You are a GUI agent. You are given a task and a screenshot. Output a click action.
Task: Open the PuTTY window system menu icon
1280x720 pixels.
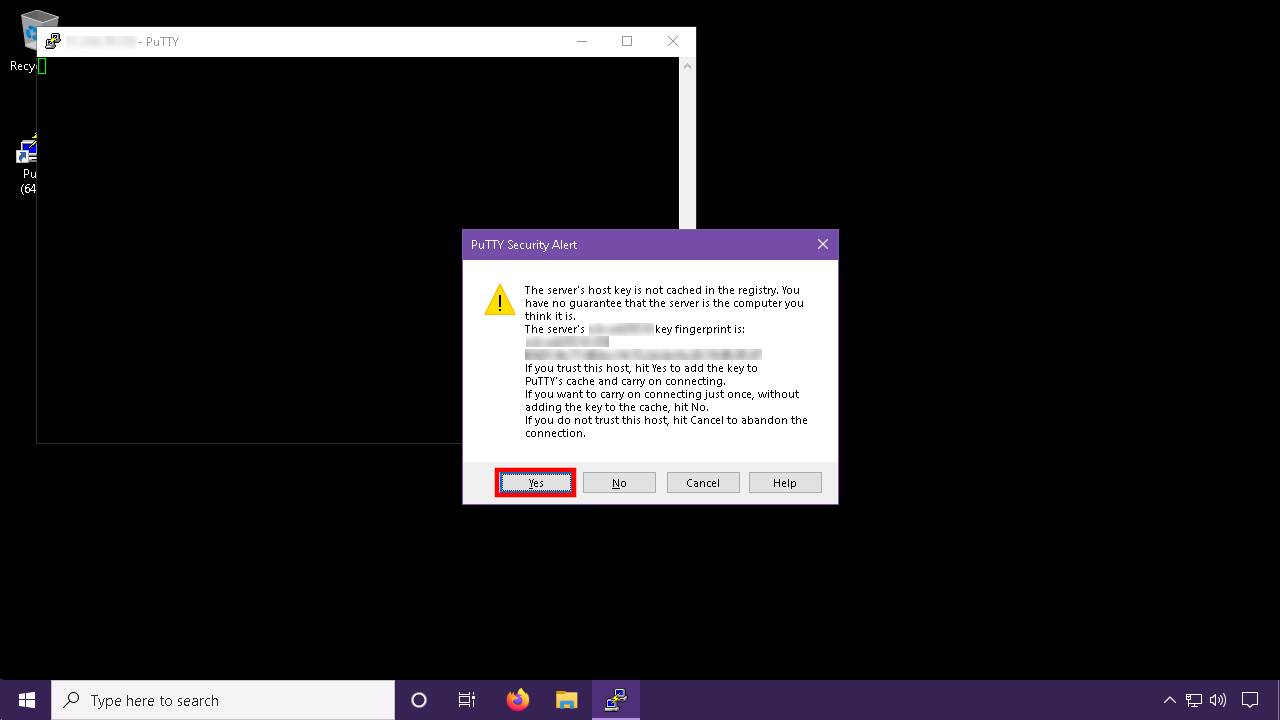[x=53, y=41]
